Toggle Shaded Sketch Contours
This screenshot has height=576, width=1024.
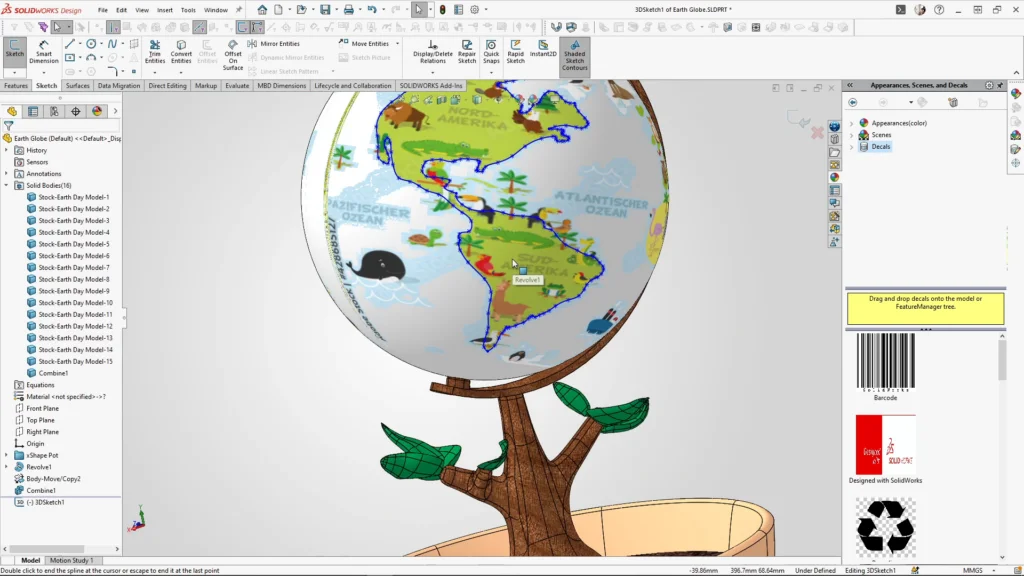(x=575, y=55)
